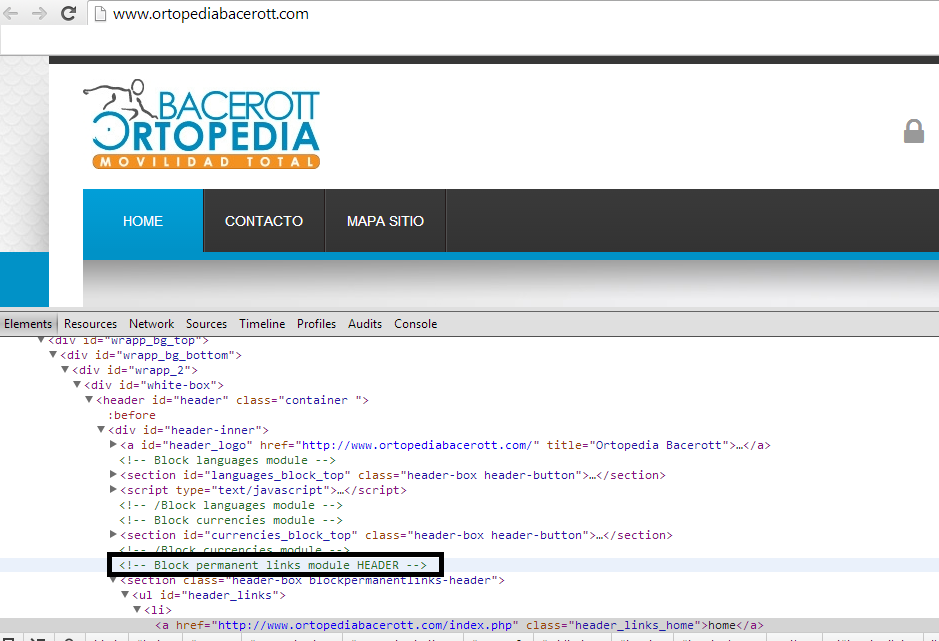Open the HOME navigation item
This screenshot has width=939, height=641.
(143, 221)
